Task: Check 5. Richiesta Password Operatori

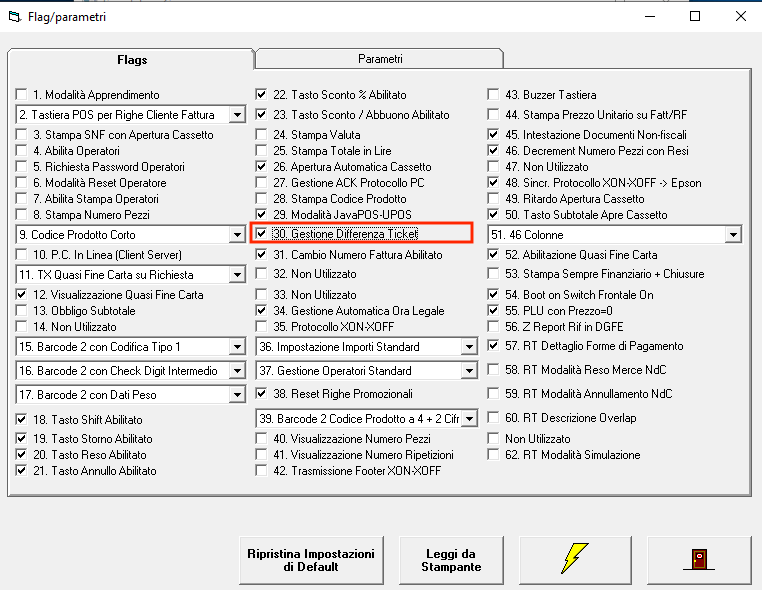Action: click(21, 166)
